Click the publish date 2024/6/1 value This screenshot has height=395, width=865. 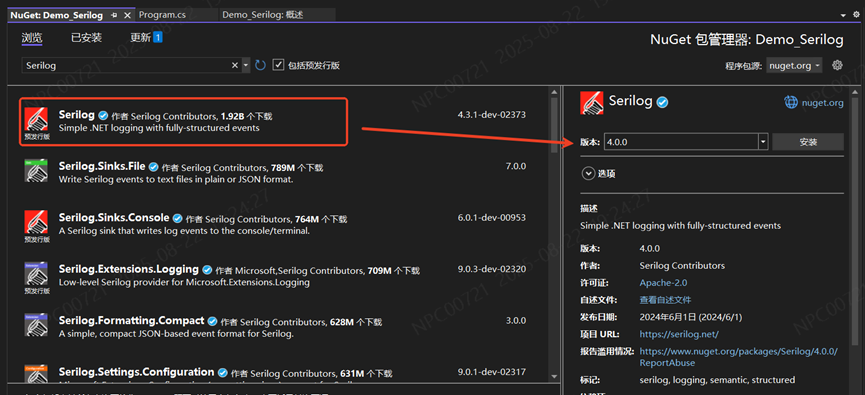coord(691,317)
